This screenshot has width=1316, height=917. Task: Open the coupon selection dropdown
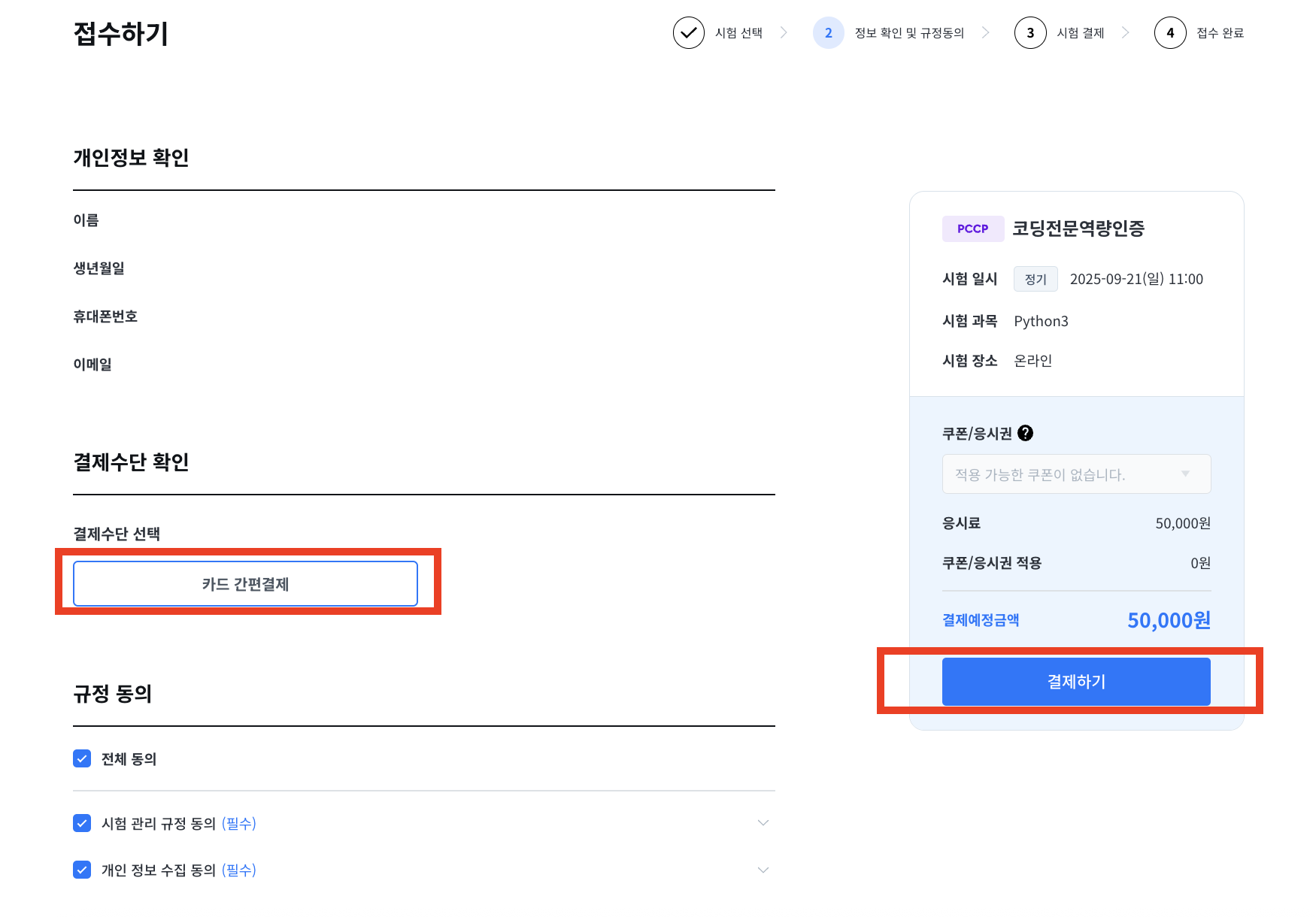point(1076,474)
